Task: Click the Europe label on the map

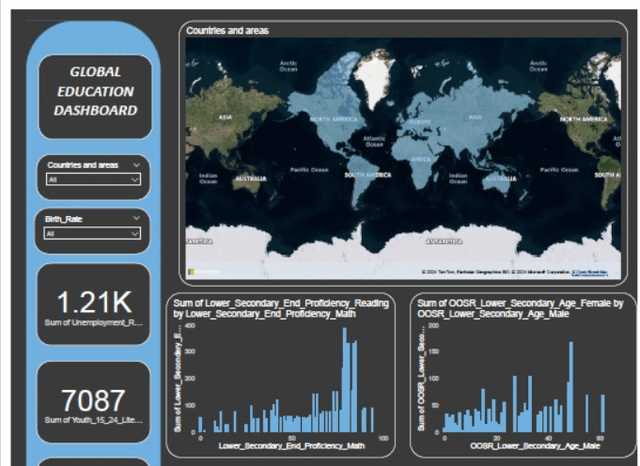Action: (x=420, y=122)
